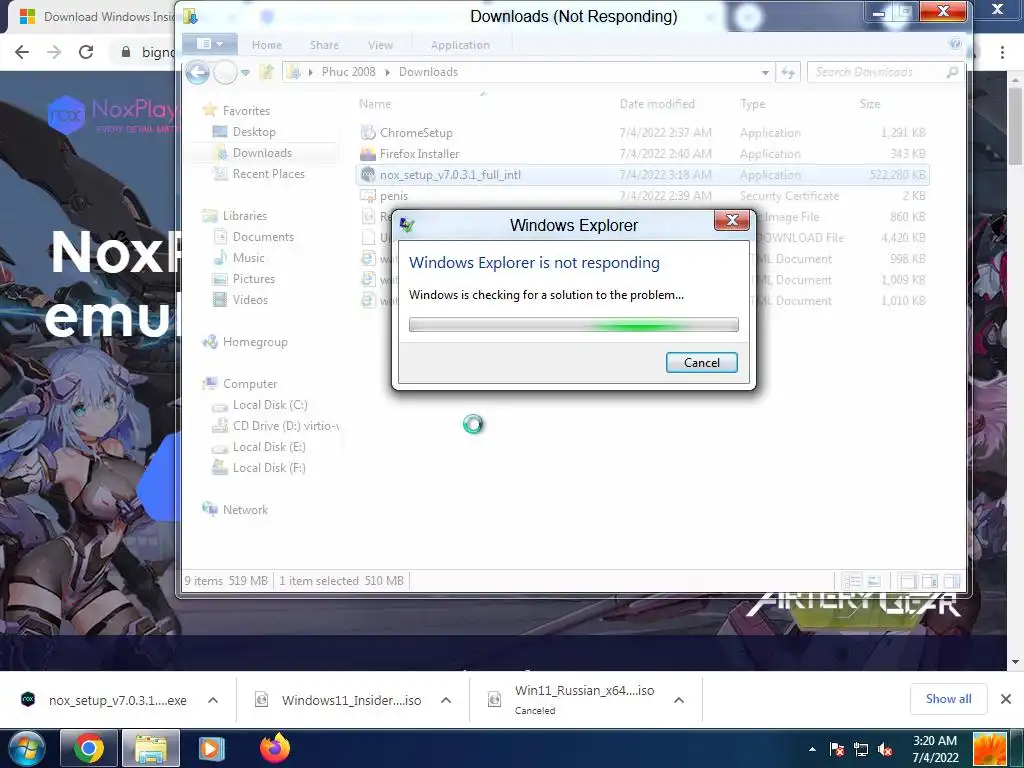Click the progress bar in the dialog
Viewport: 1024px width, 768px height.
(x=573, y=325)
